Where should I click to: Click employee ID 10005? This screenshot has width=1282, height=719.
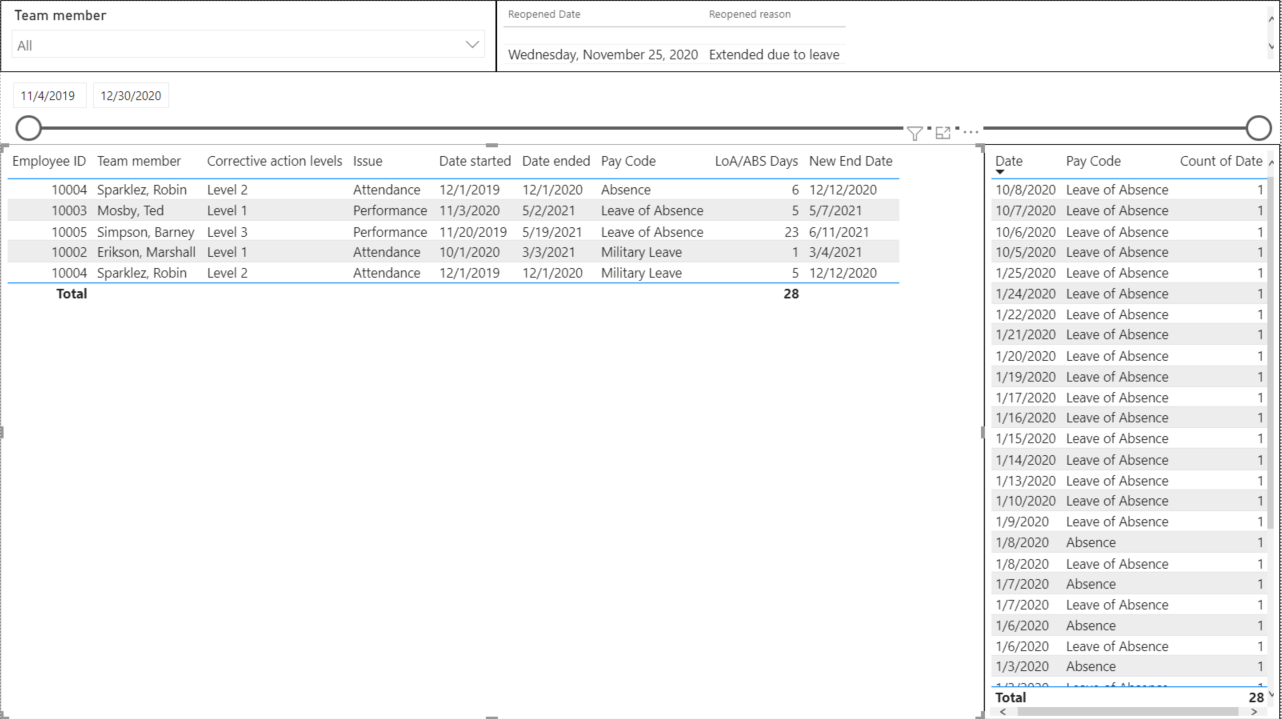pos(69,232)
